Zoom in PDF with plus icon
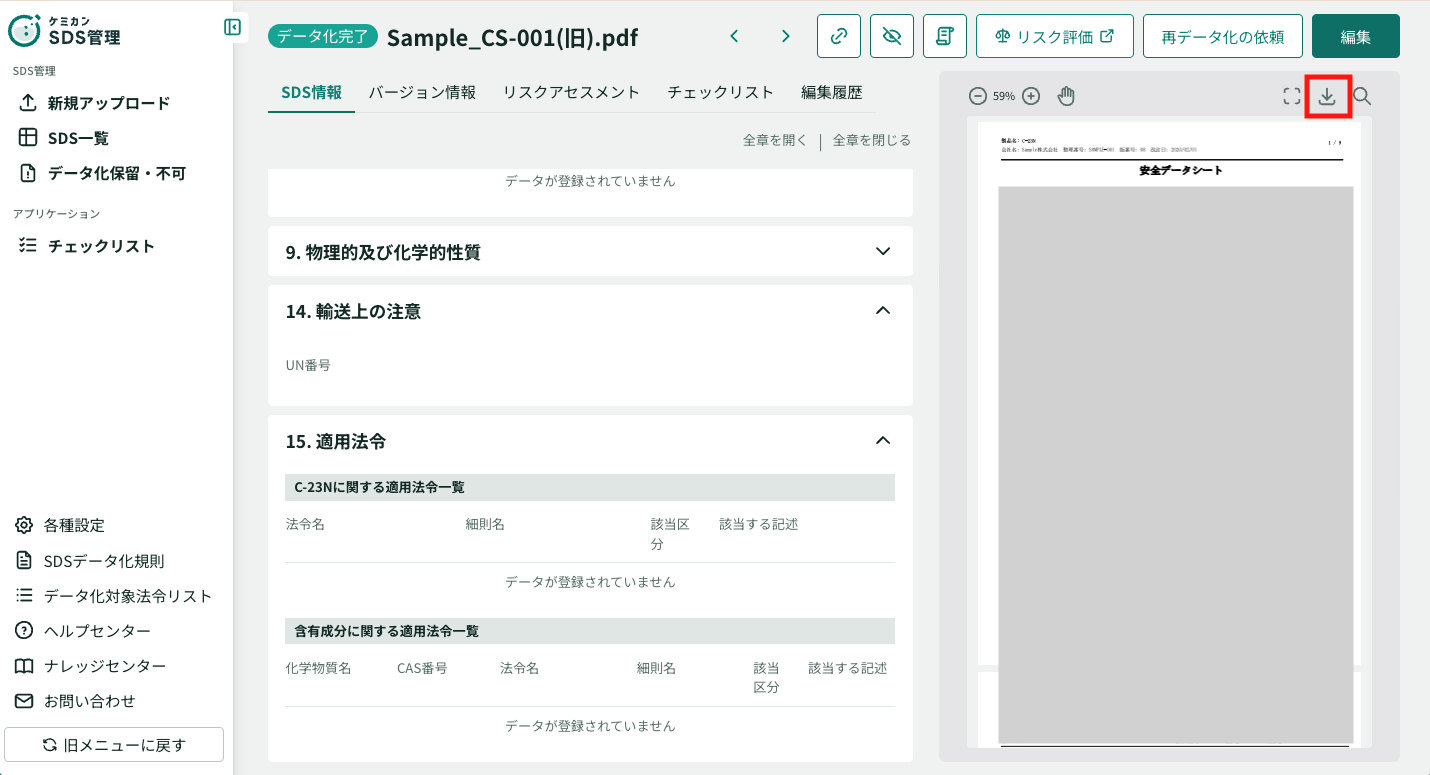 1031,96
